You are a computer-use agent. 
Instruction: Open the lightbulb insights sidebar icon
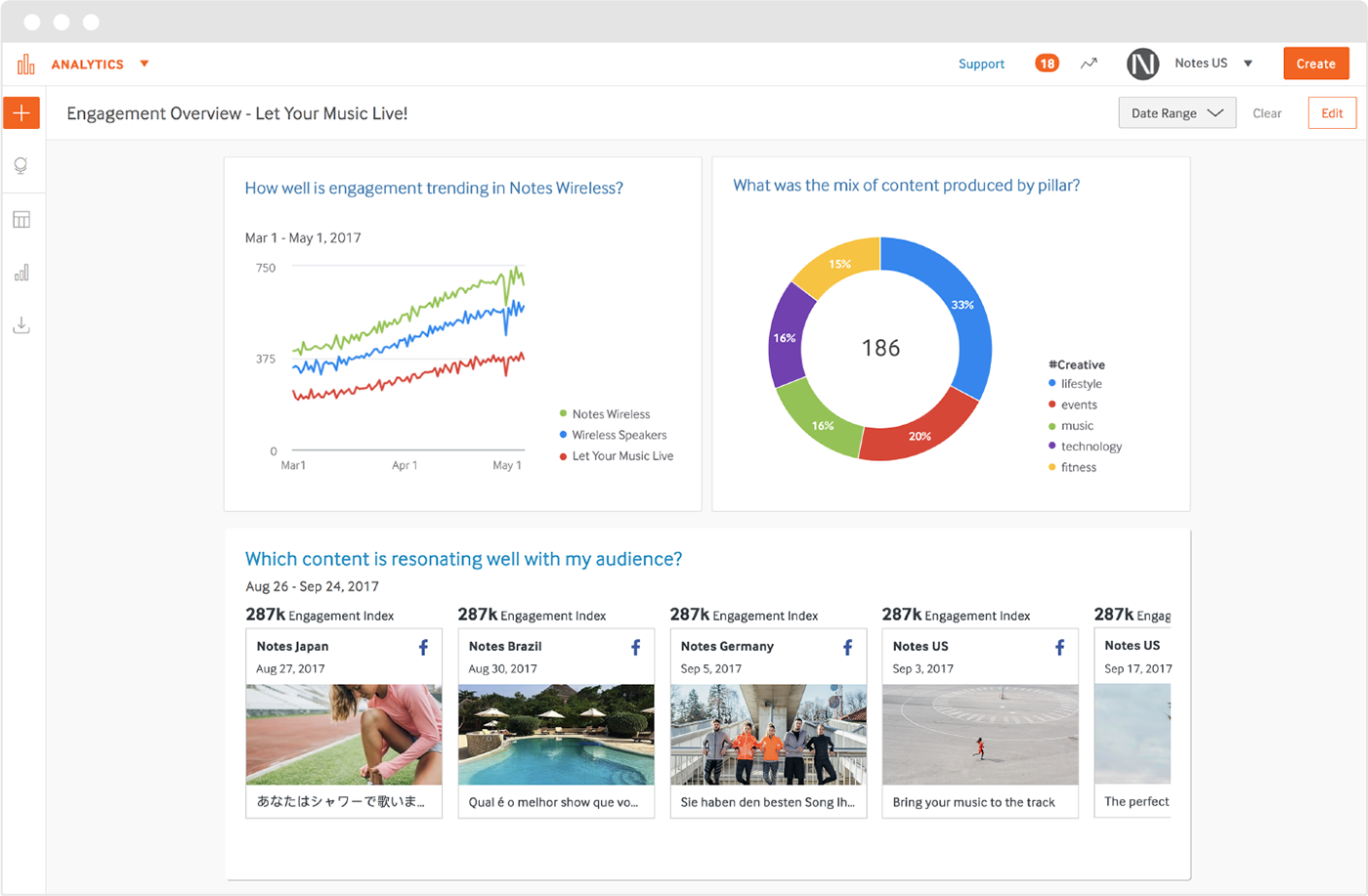(21, 166)
